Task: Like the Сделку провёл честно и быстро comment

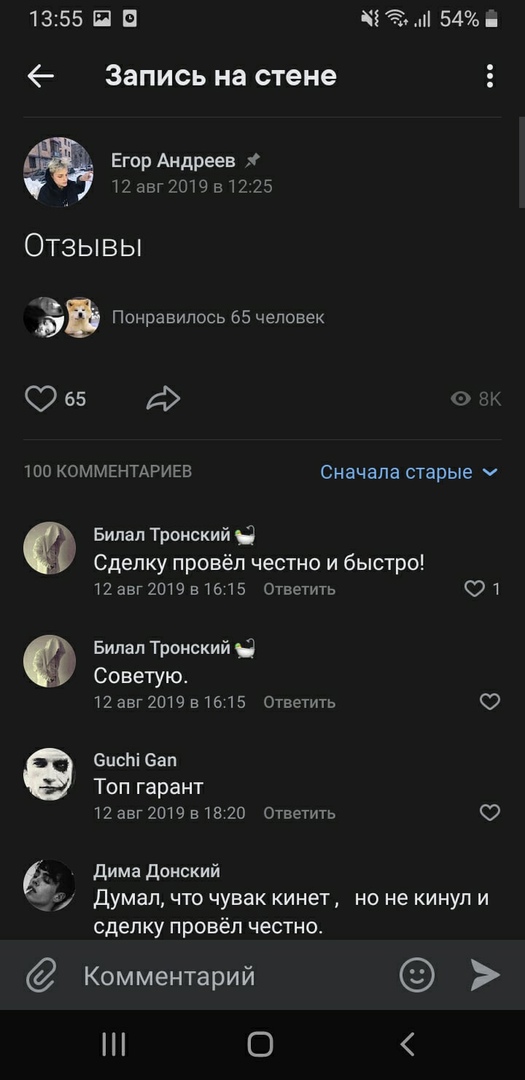Action: (x=475, y=589)
